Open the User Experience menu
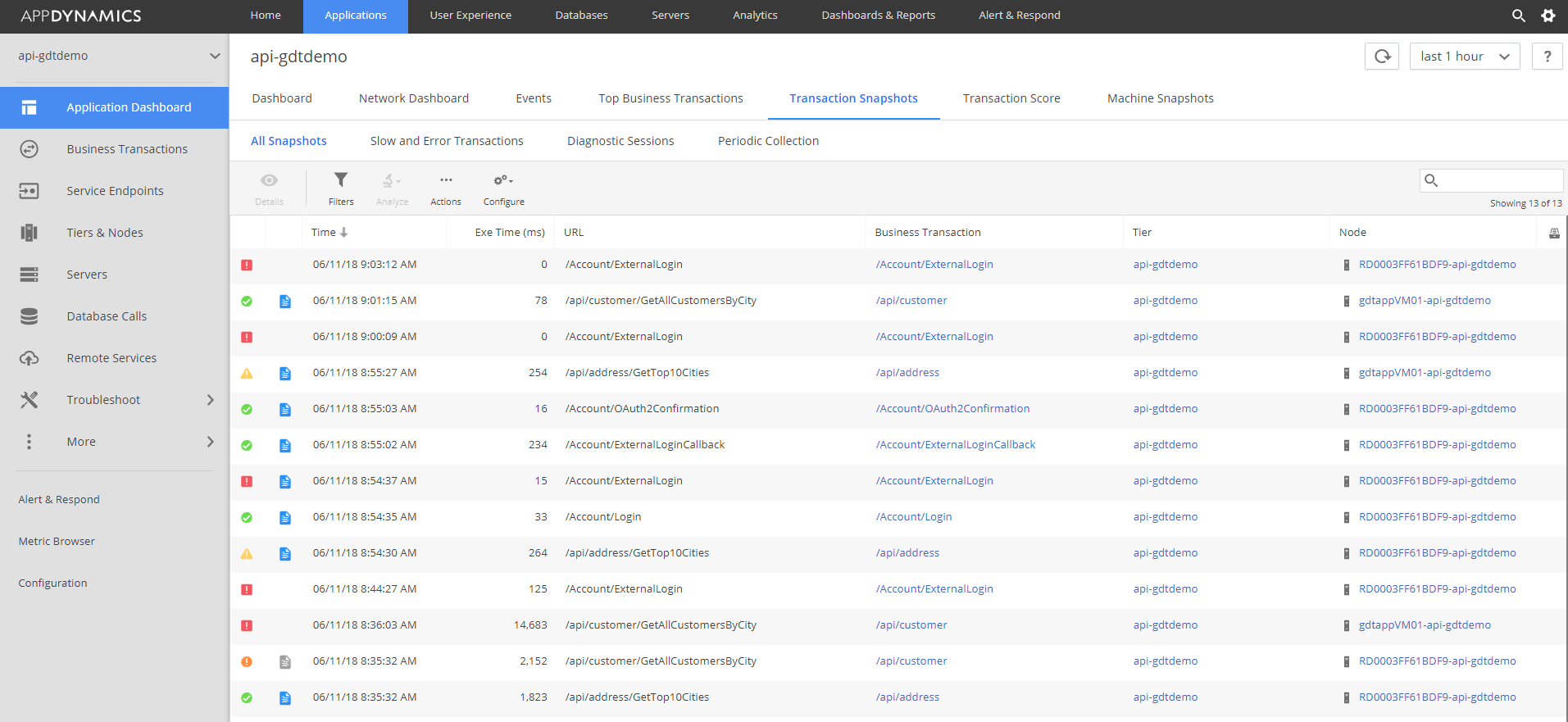This screenshot has width=1568, height=722. tap(470, 16)
